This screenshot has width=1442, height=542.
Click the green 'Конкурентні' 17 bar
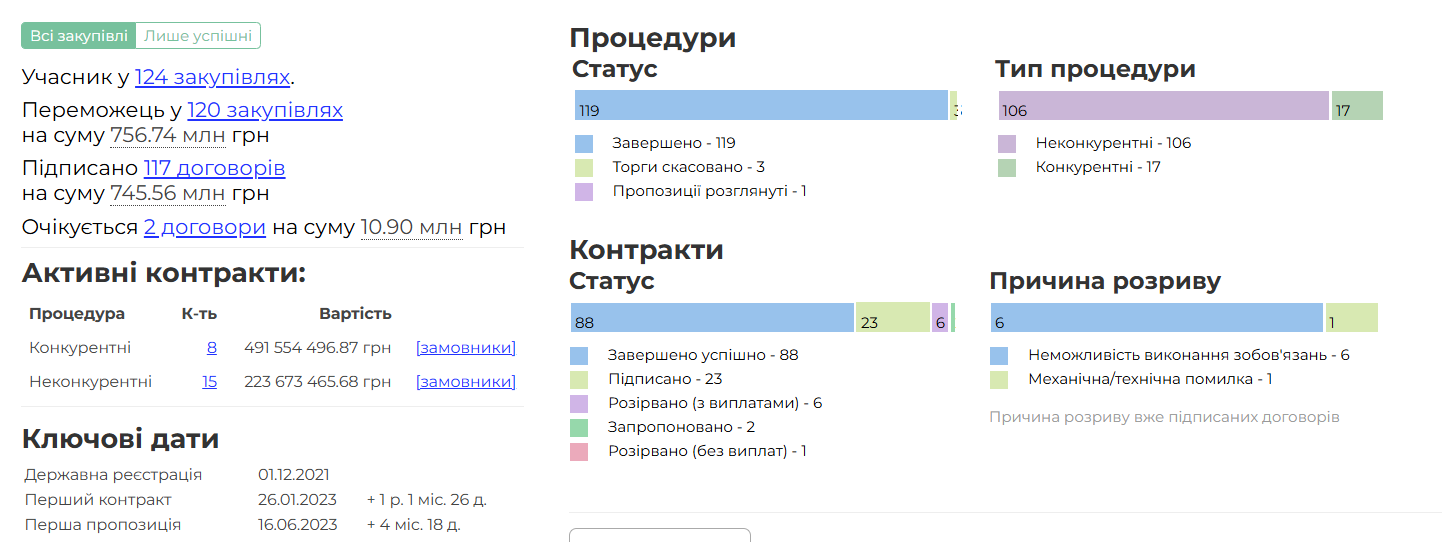pos(1357,106)
